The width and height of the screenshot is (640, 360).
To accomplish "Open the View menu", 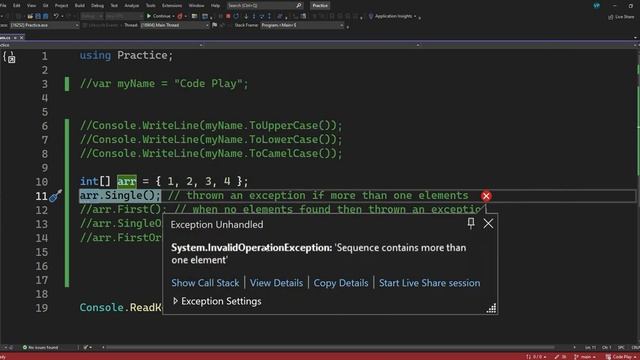I will click(x=31, y=6).
